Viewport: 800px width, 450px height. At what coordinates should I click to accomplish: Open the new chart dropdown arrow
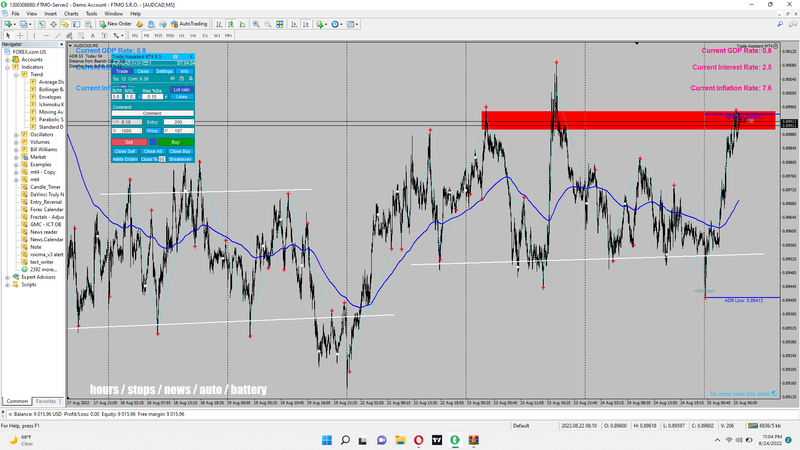click(x=14, y=24)
